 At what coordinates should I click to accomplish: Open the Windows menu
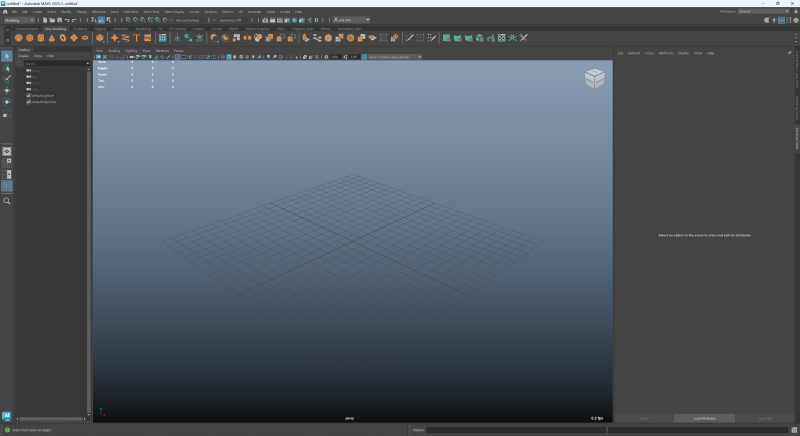pyautogui.click(x=99, y=11)
